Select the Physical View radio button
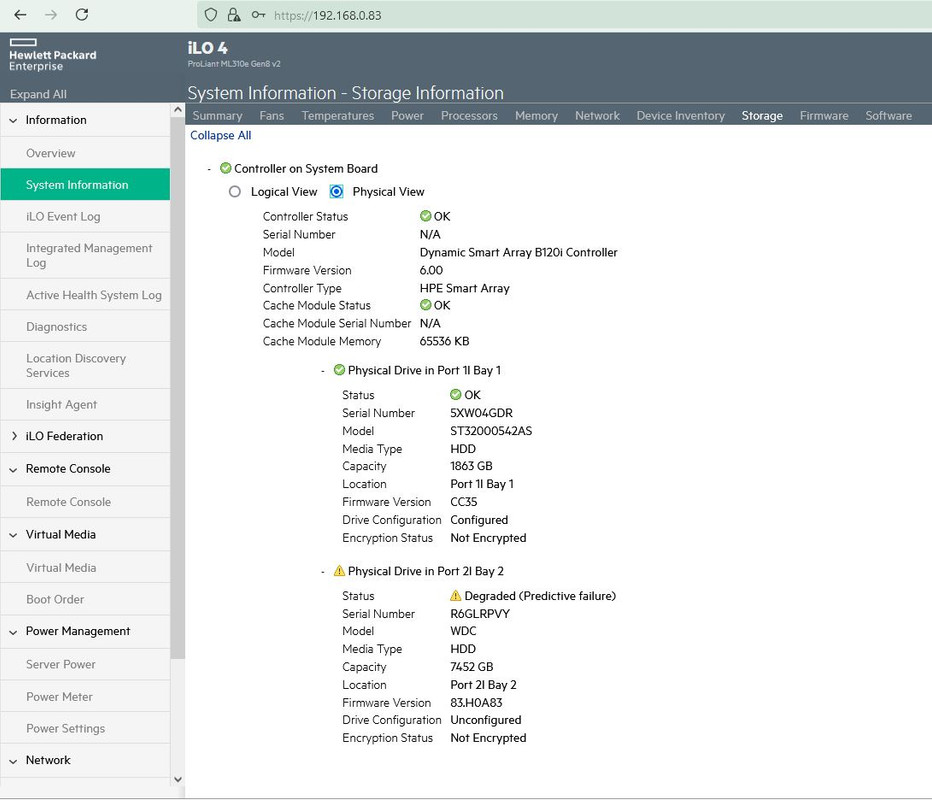 (336, 191)
